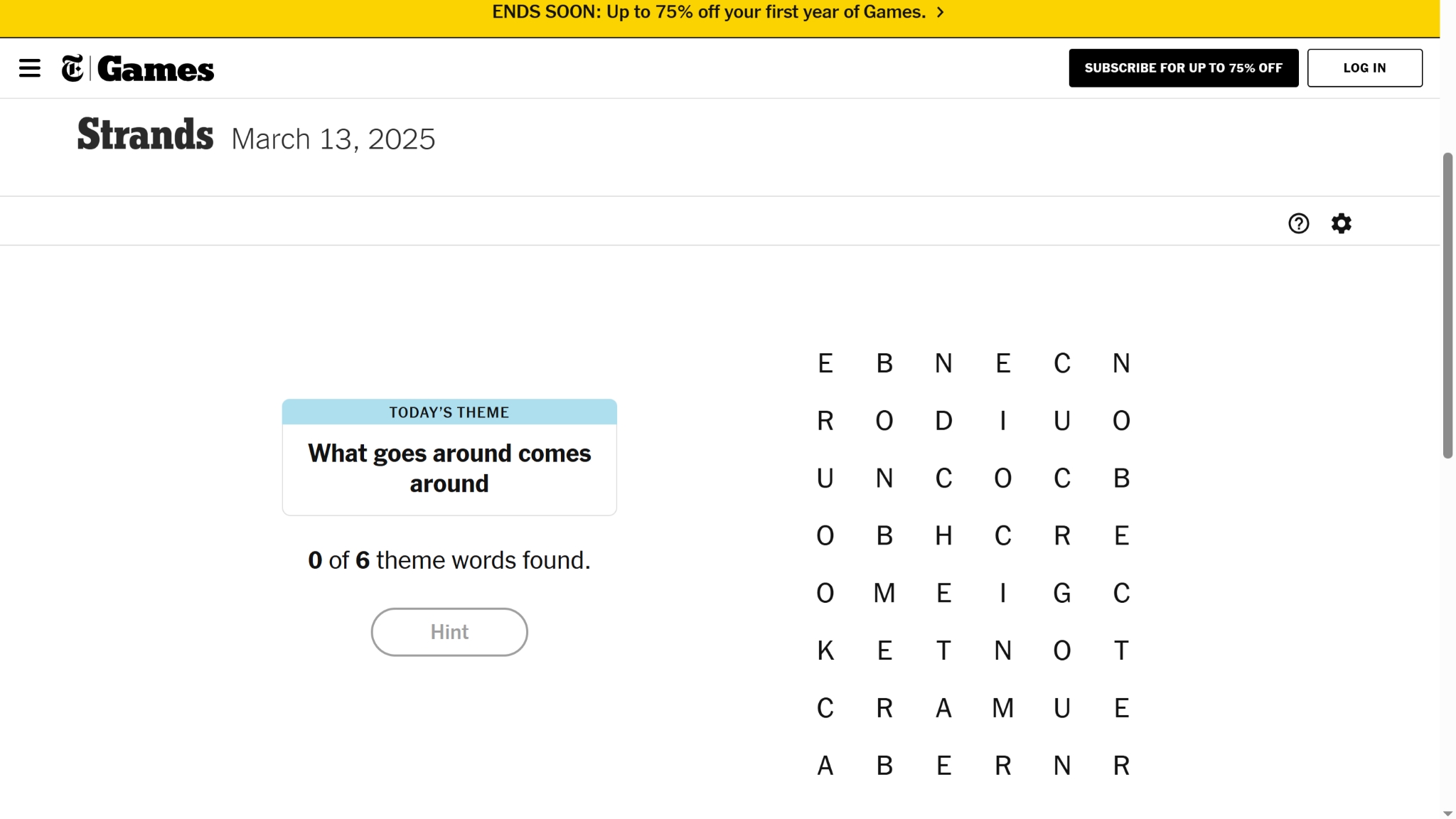The image size is (1456, 819).
Task: Select the letter M next to letter U
Action: pyautogui.click(x=1002, y=708)
